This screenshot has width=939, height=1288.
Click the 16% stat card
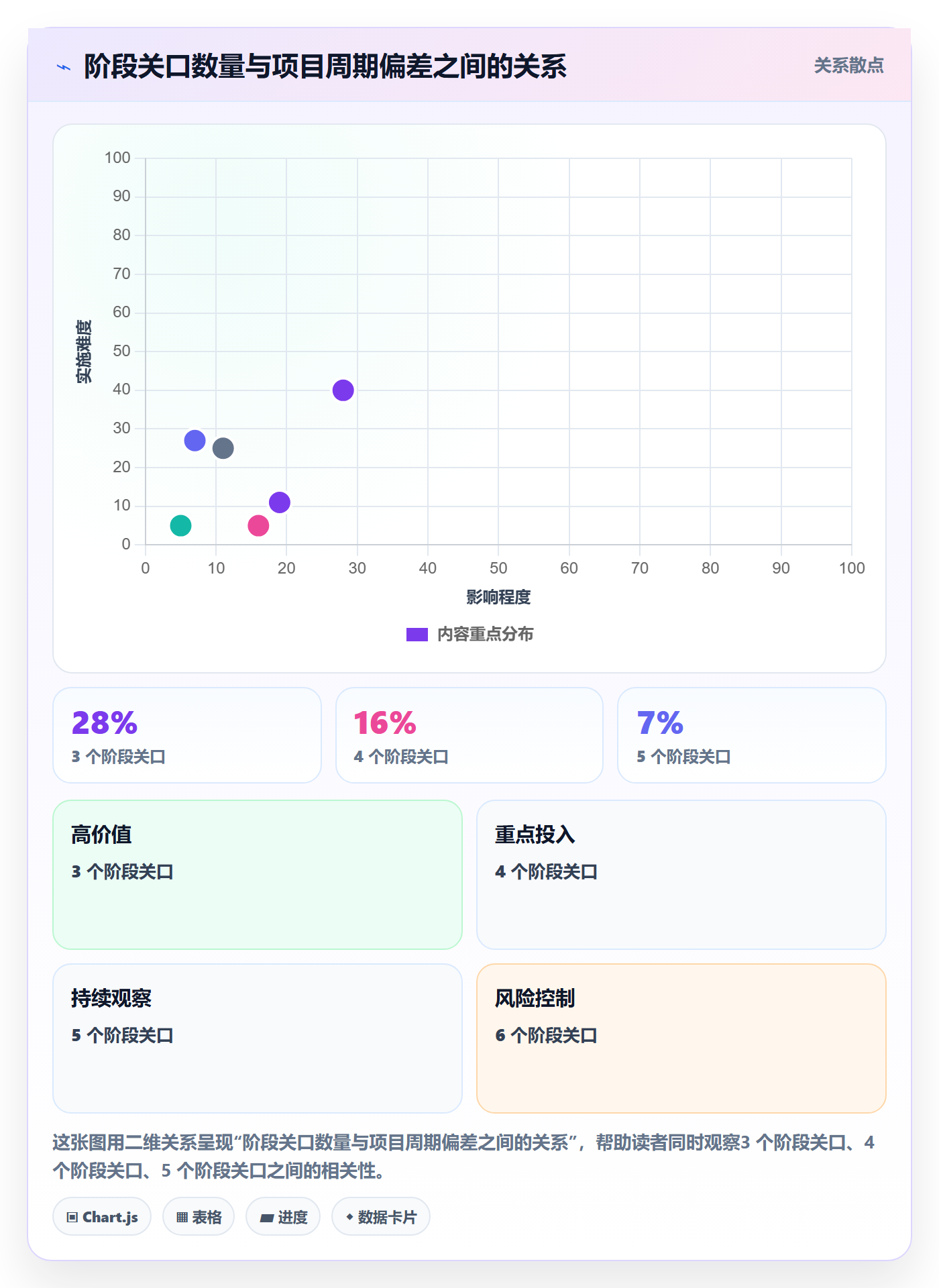click(x=469, y=735)
